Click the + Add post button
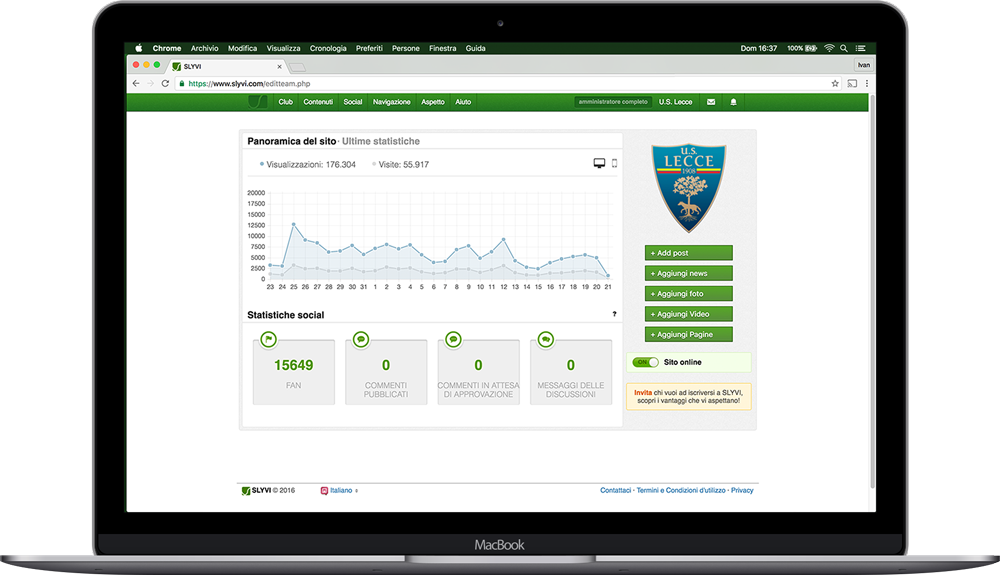The width and height of the screenshot is (1000, 575). coord(689,253)
